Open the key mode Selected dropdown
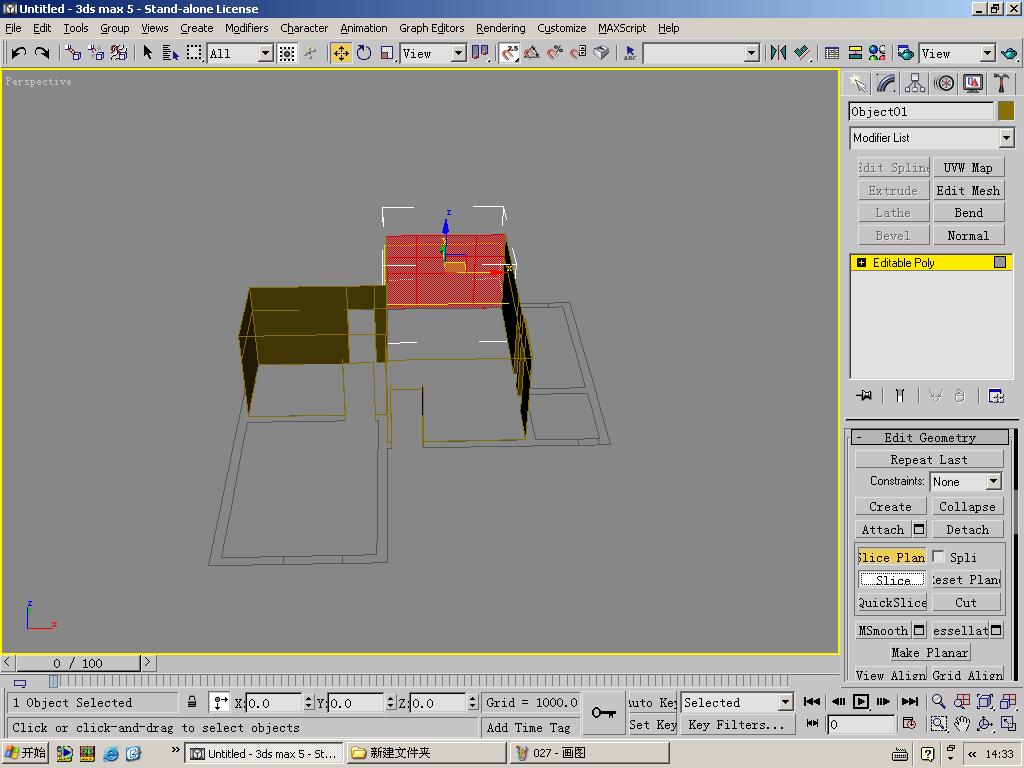This screenshot has width=1024, height=768. click(x=786, y=703)
